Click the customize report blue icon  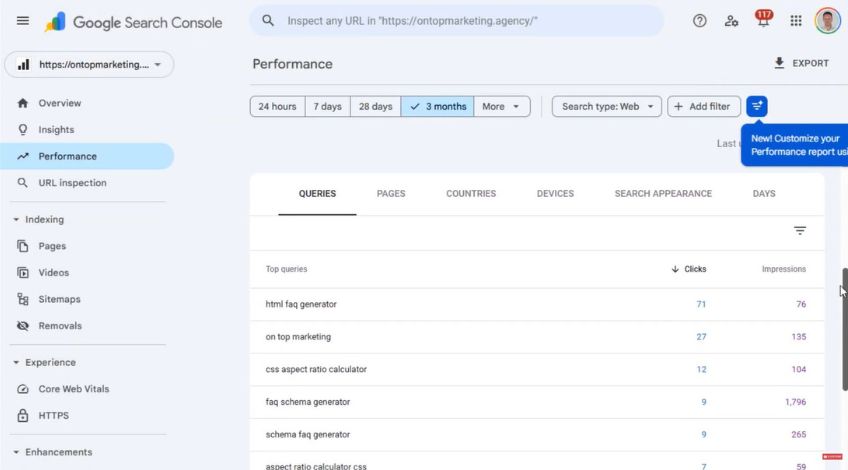click(x=757, y=106)
